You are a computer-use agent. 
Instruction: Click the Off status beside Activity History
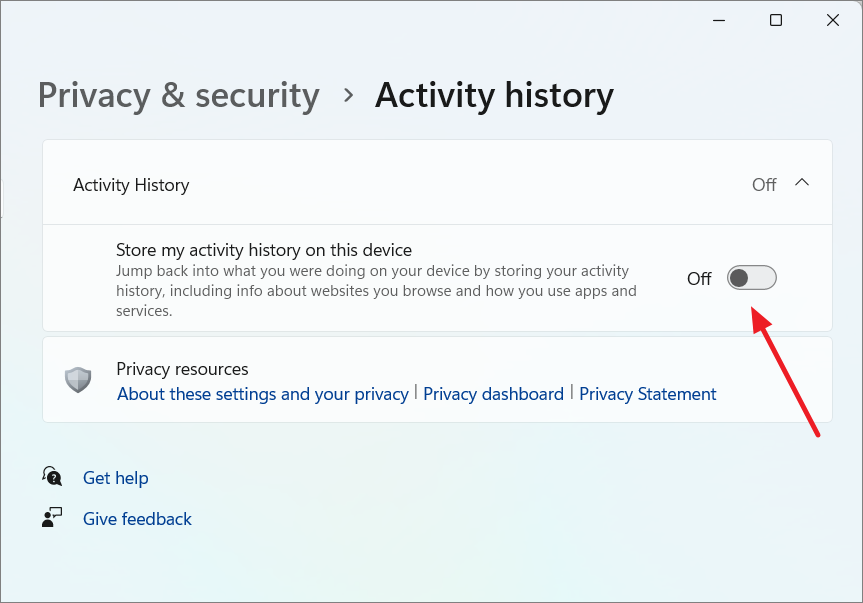[x=764, y=184]
